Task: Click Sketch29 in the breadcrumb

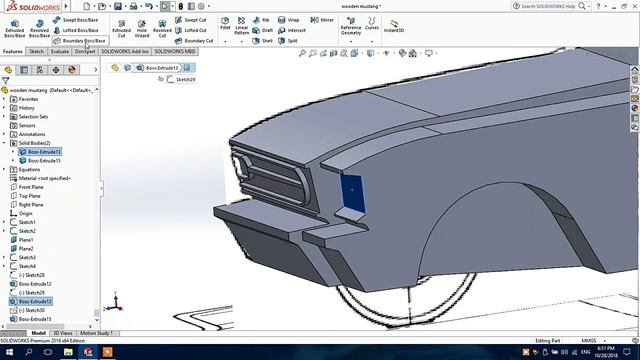Action: tap(181, 80)
